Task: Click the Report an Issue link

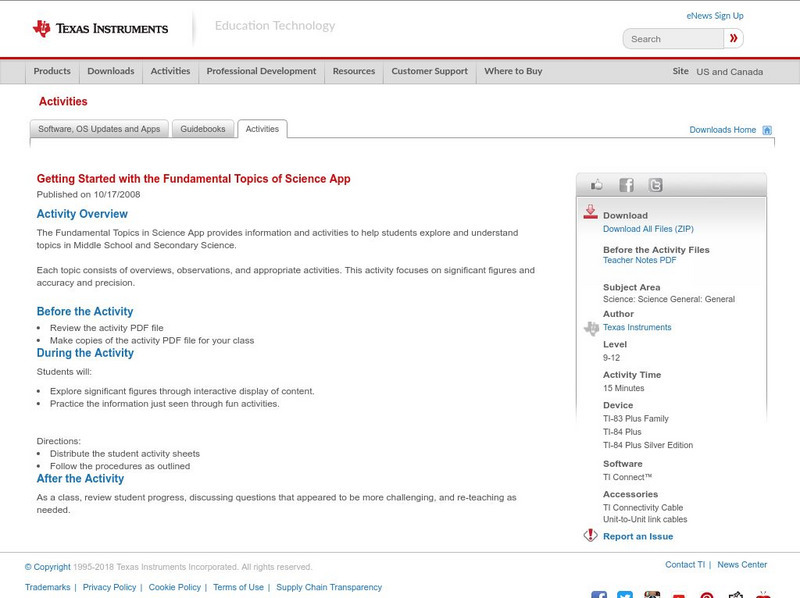Action: [638, 536]
